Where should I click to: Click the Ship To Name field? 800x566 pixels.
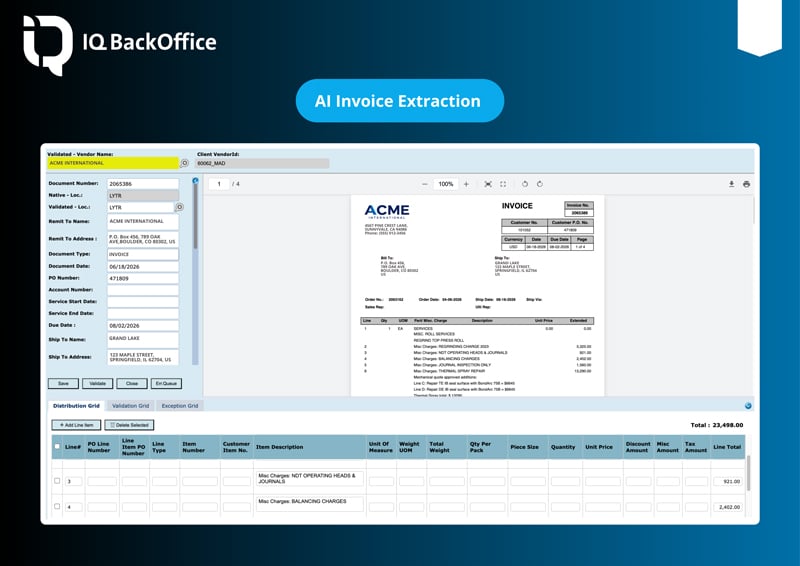[143, 339]
